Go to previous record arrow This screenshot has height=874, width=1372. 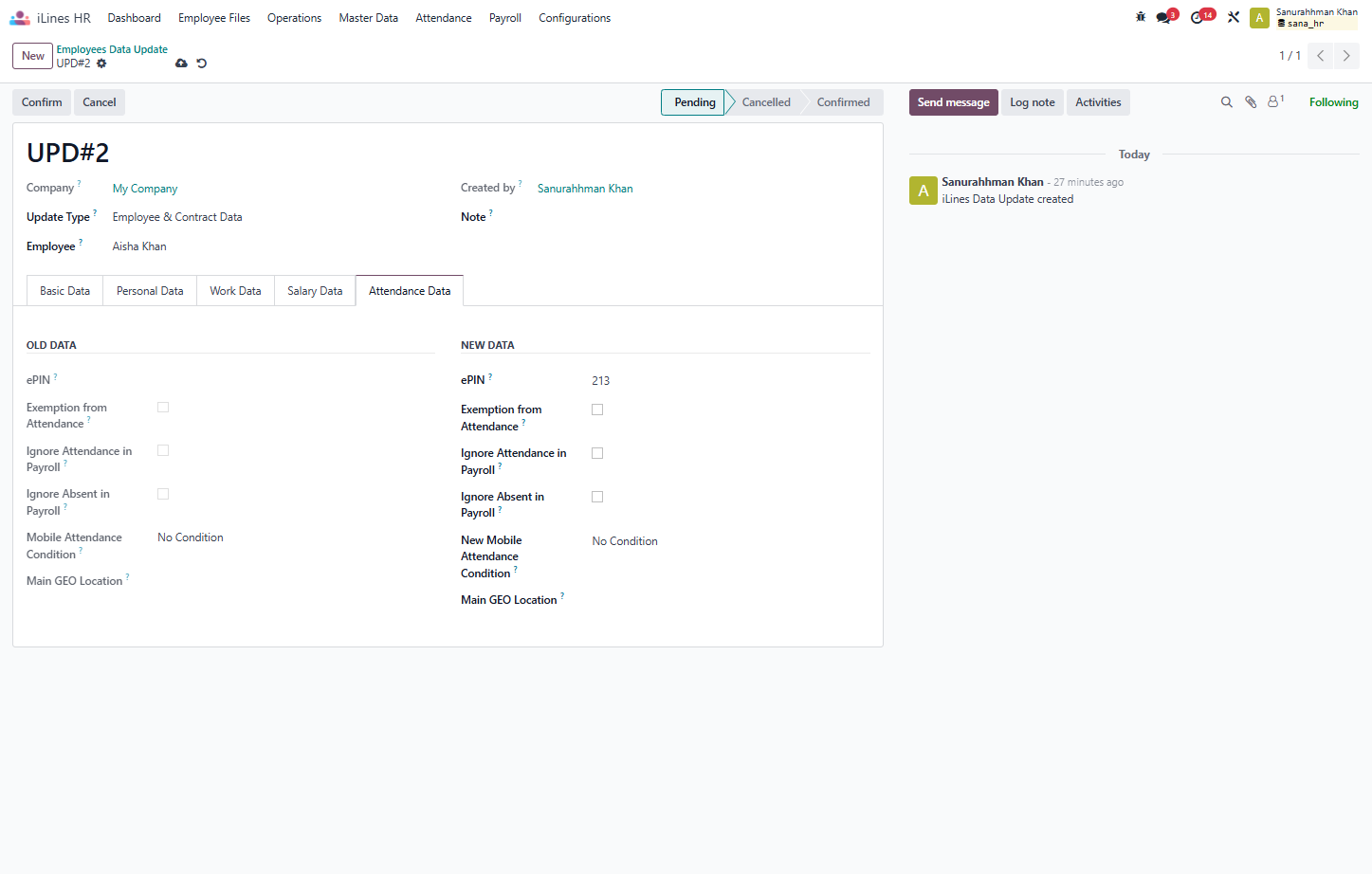click(1320, 56)
